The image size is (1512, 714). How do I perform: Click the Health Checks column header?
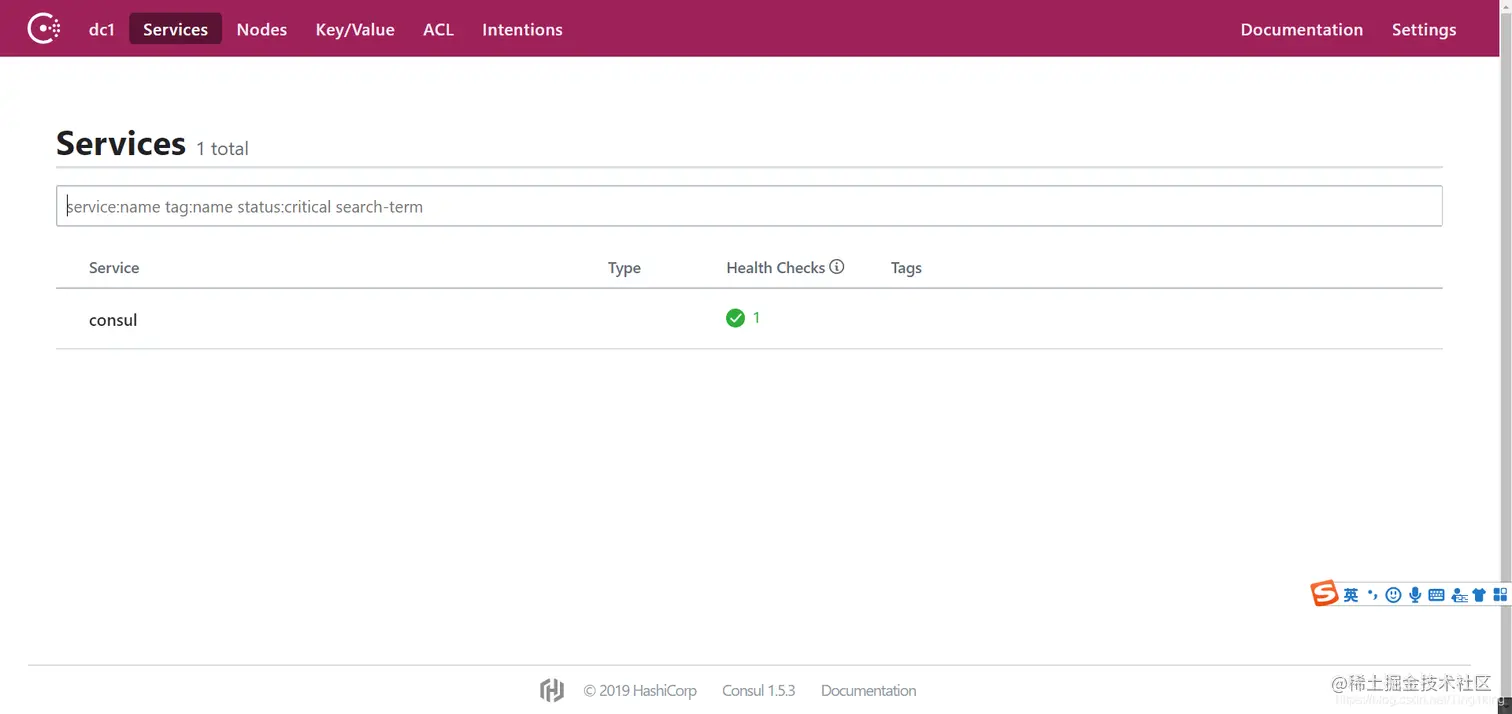tap(775, 268)
